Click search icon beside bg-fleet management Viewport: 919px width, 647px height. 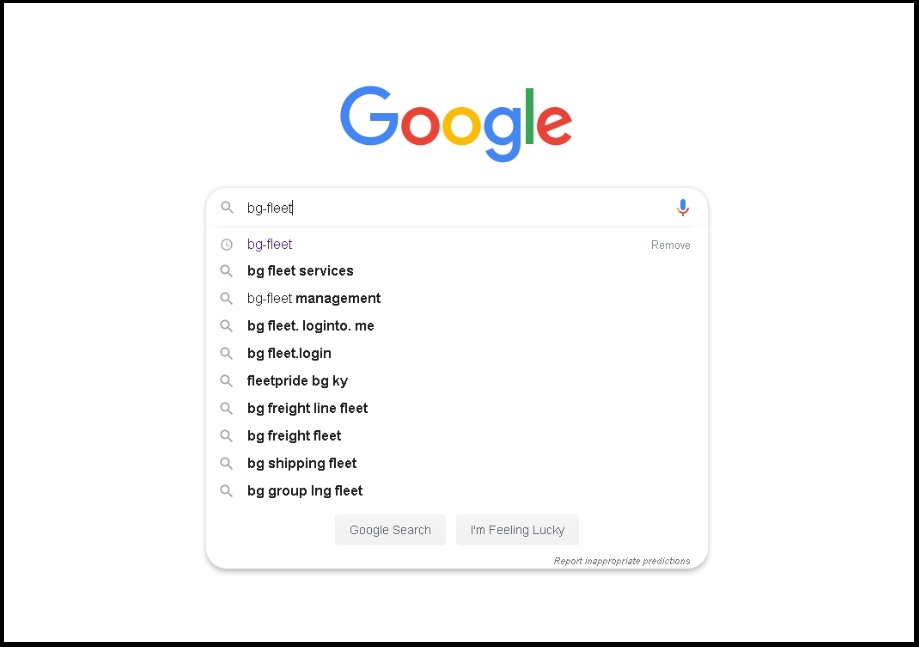(226, 298)
